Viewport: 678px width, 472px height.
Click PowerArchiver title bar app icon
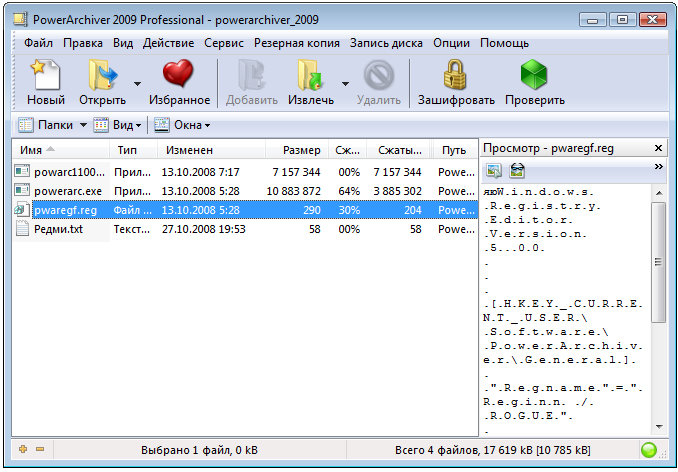click(x=21, y=19)
